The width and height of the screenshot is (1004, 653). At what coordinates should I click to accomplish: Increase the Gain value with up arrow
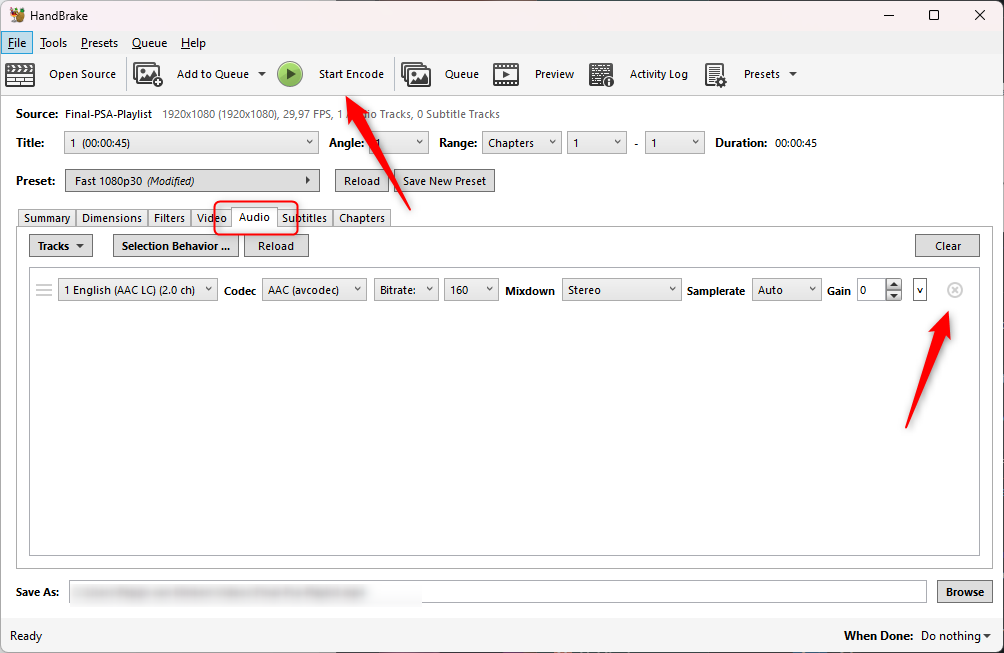point(894,285)
